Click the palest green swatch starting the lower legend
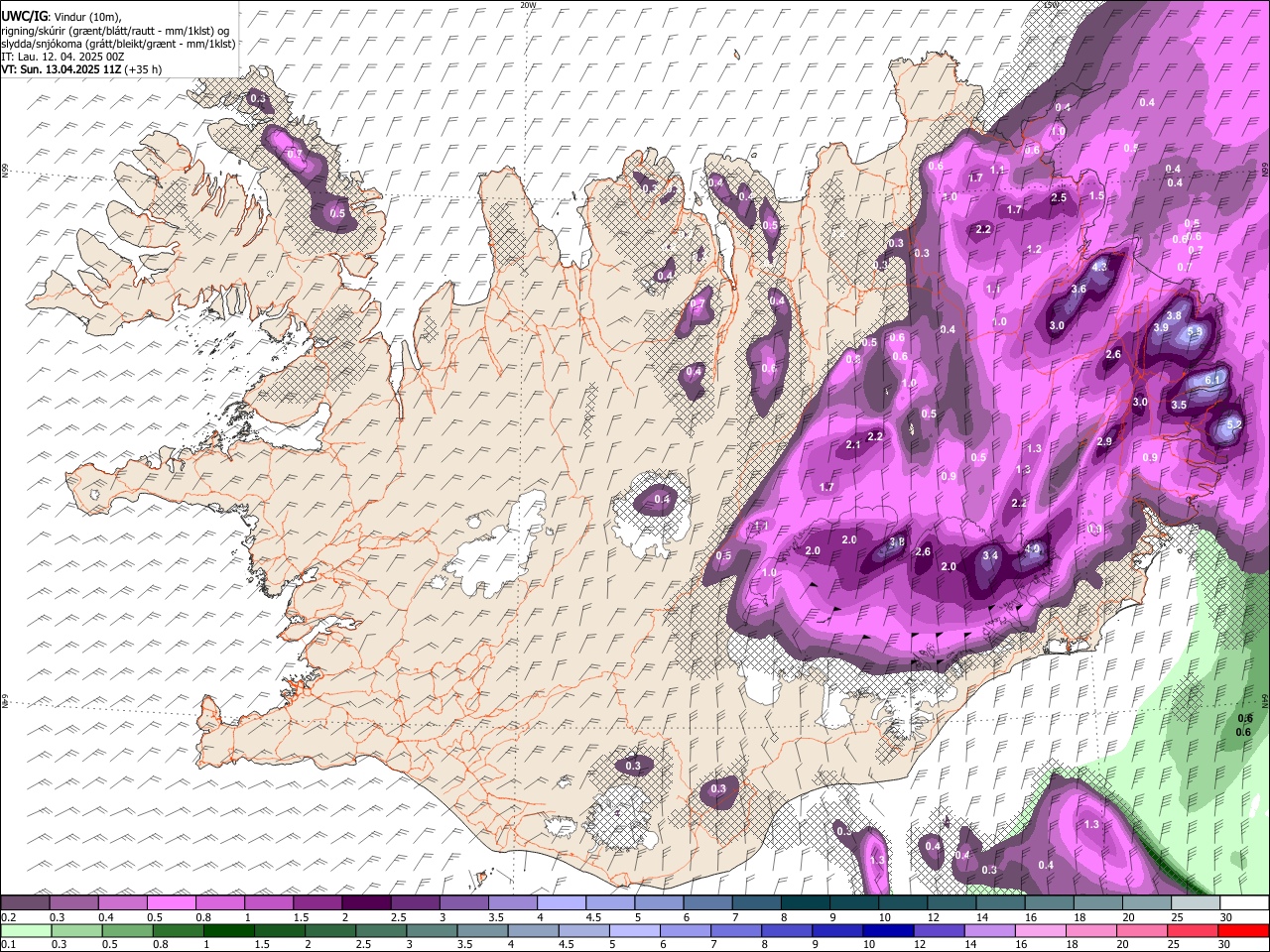1270x952 pixels. point(26,931)
